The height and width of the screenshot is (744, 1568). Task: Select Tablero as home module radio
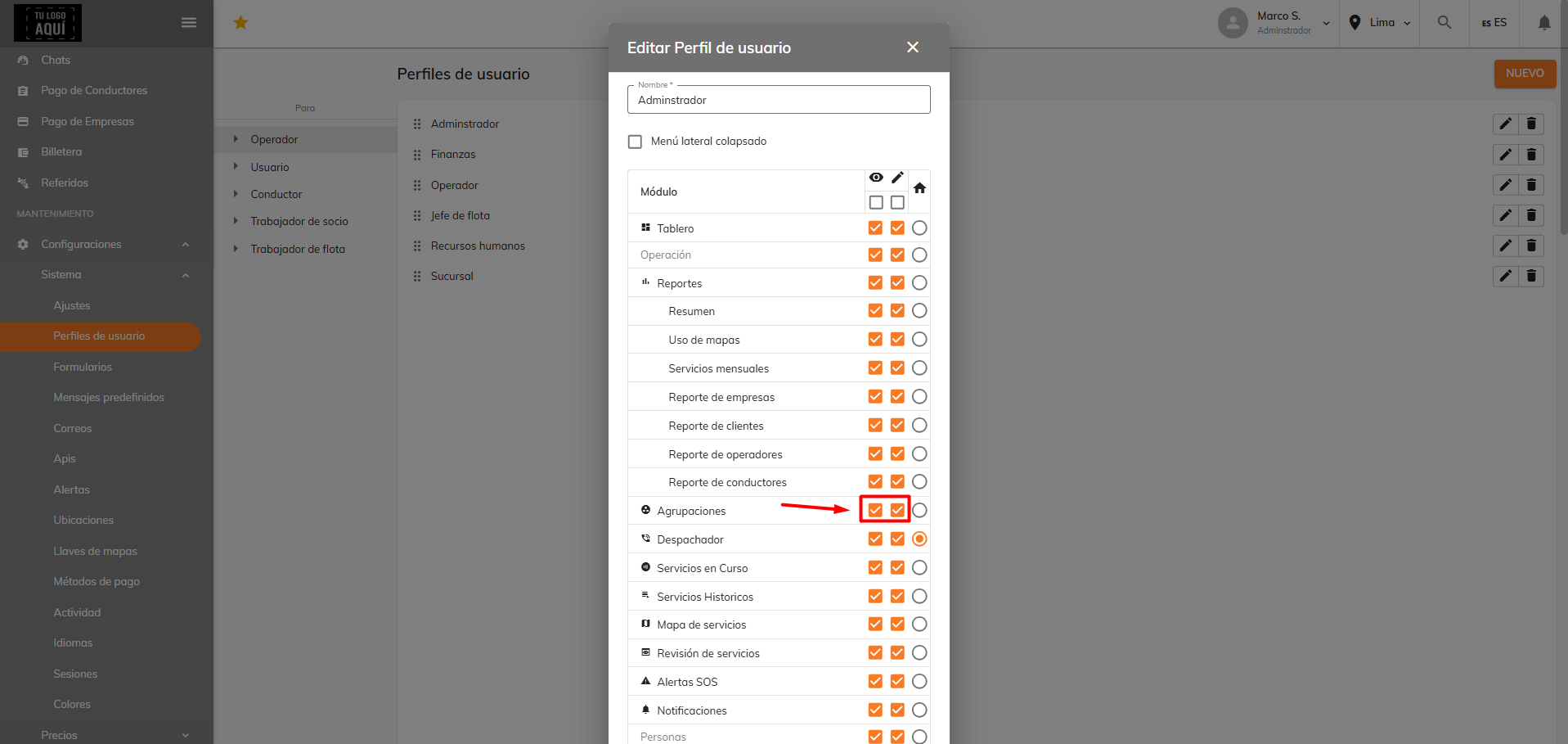click(919, 228)
